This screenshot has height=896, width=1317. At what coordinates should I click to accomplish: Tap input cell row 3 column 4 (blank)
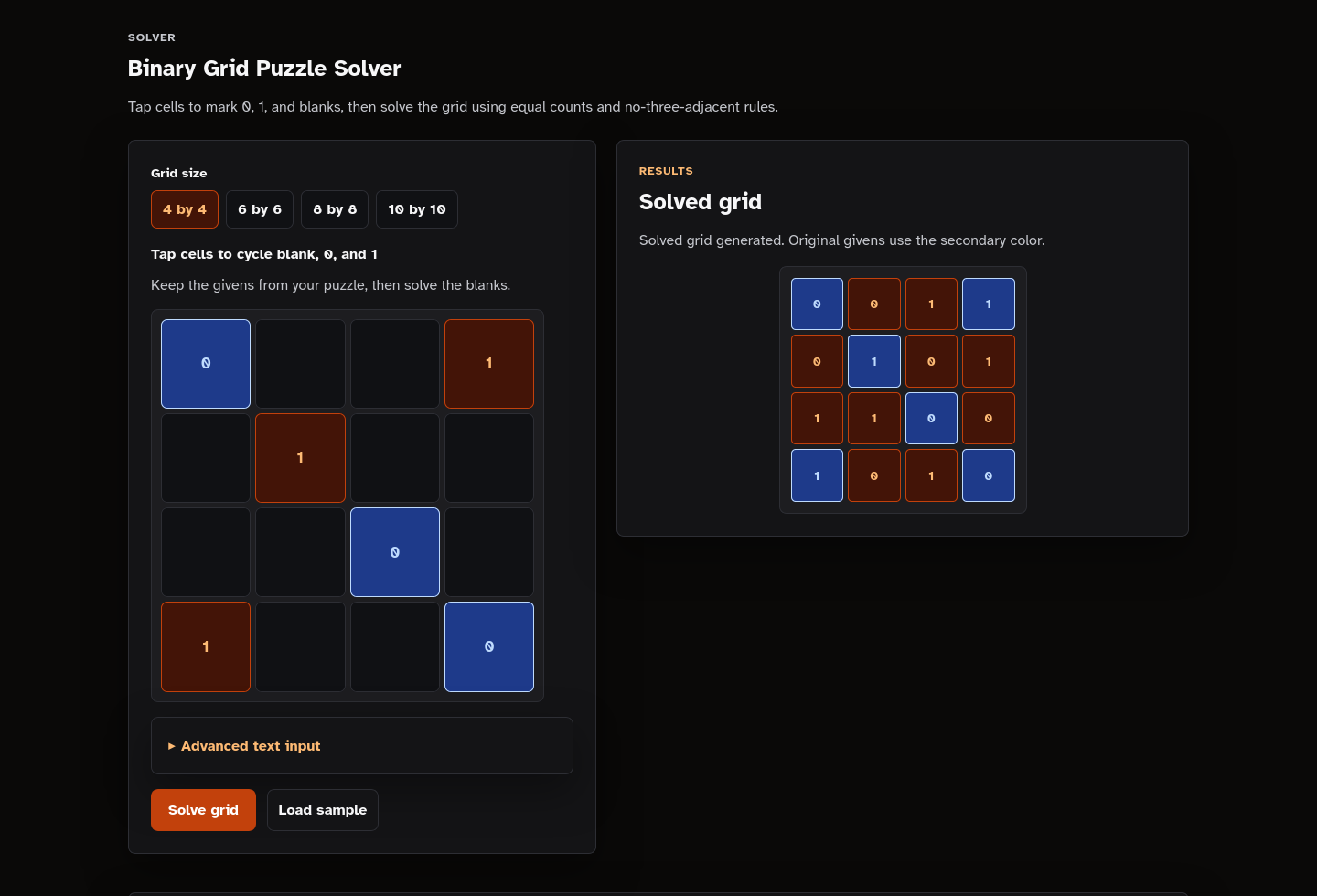click(489, 552)
